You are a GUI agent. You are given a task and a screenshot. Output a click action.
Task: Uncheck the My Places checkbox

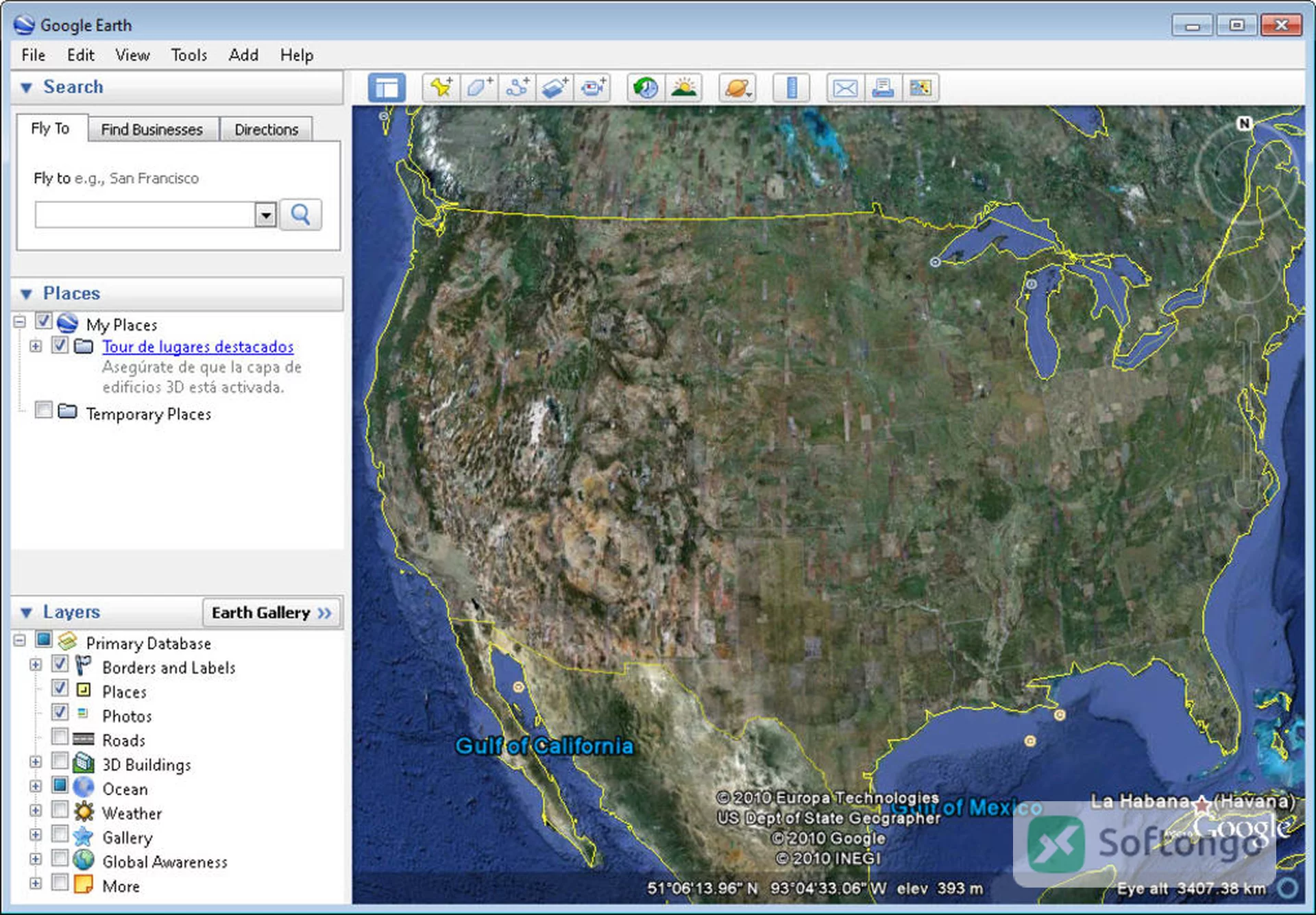tap(43, 321)
